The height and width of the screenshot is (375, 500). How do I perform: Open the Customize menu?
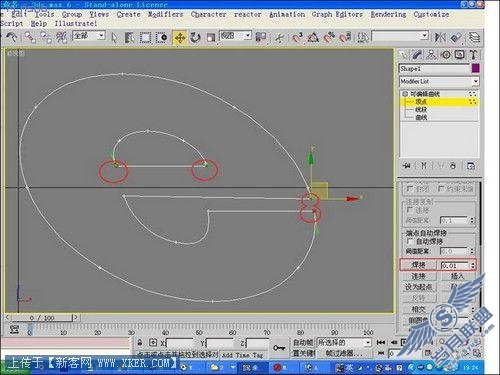(431, 14)
